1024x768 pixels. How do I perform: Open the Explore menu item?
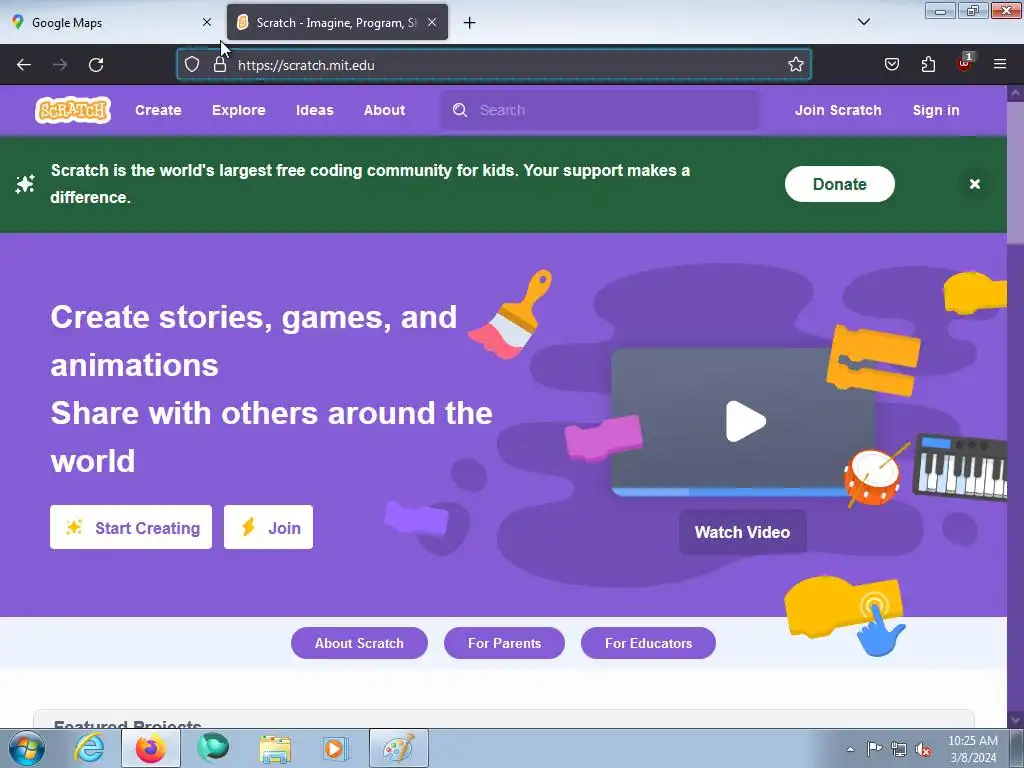[238, 110]
